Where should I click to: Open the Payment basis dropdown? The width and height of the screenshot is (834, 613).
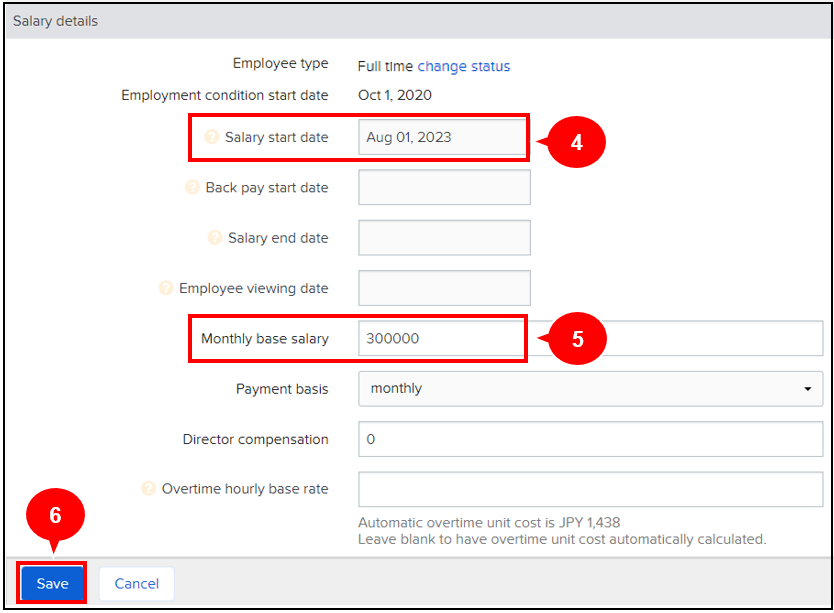pos(590,389)
